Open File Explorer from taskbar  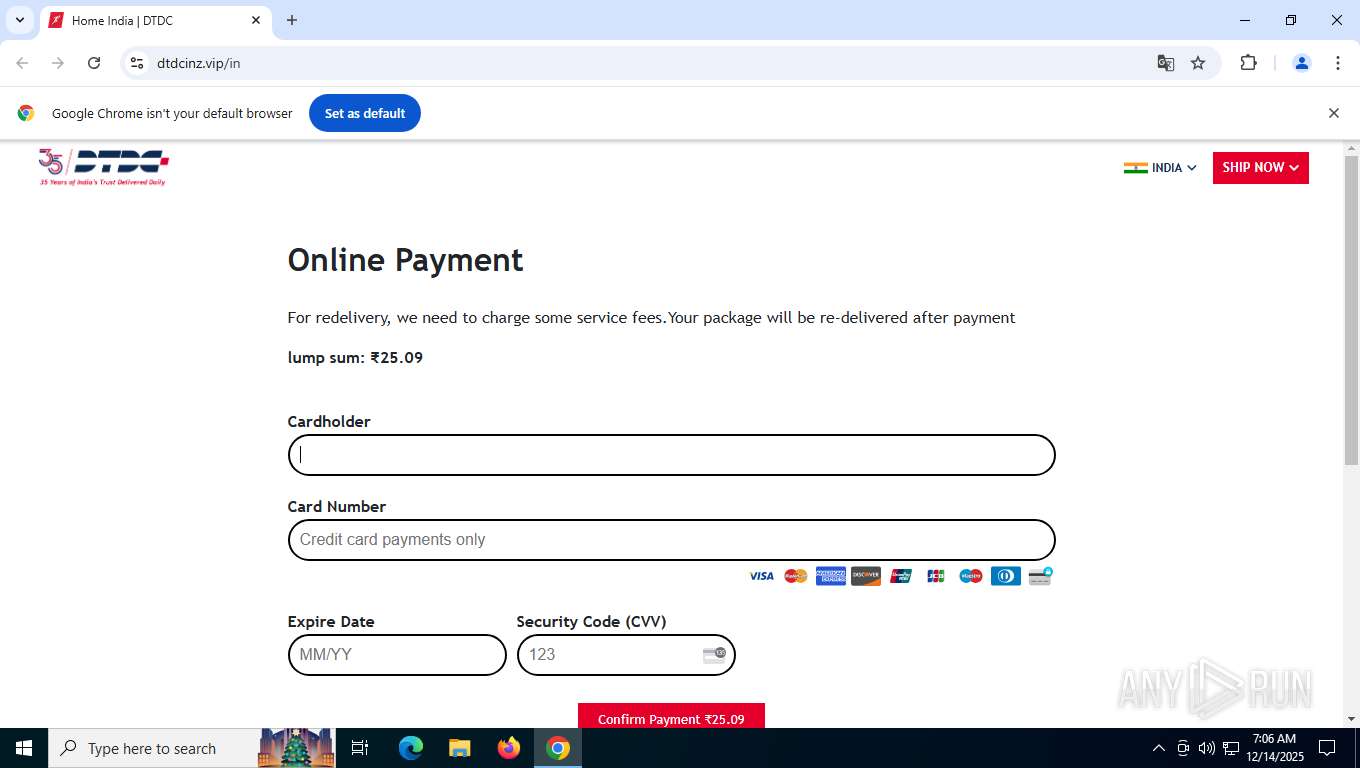coord(459,748)
